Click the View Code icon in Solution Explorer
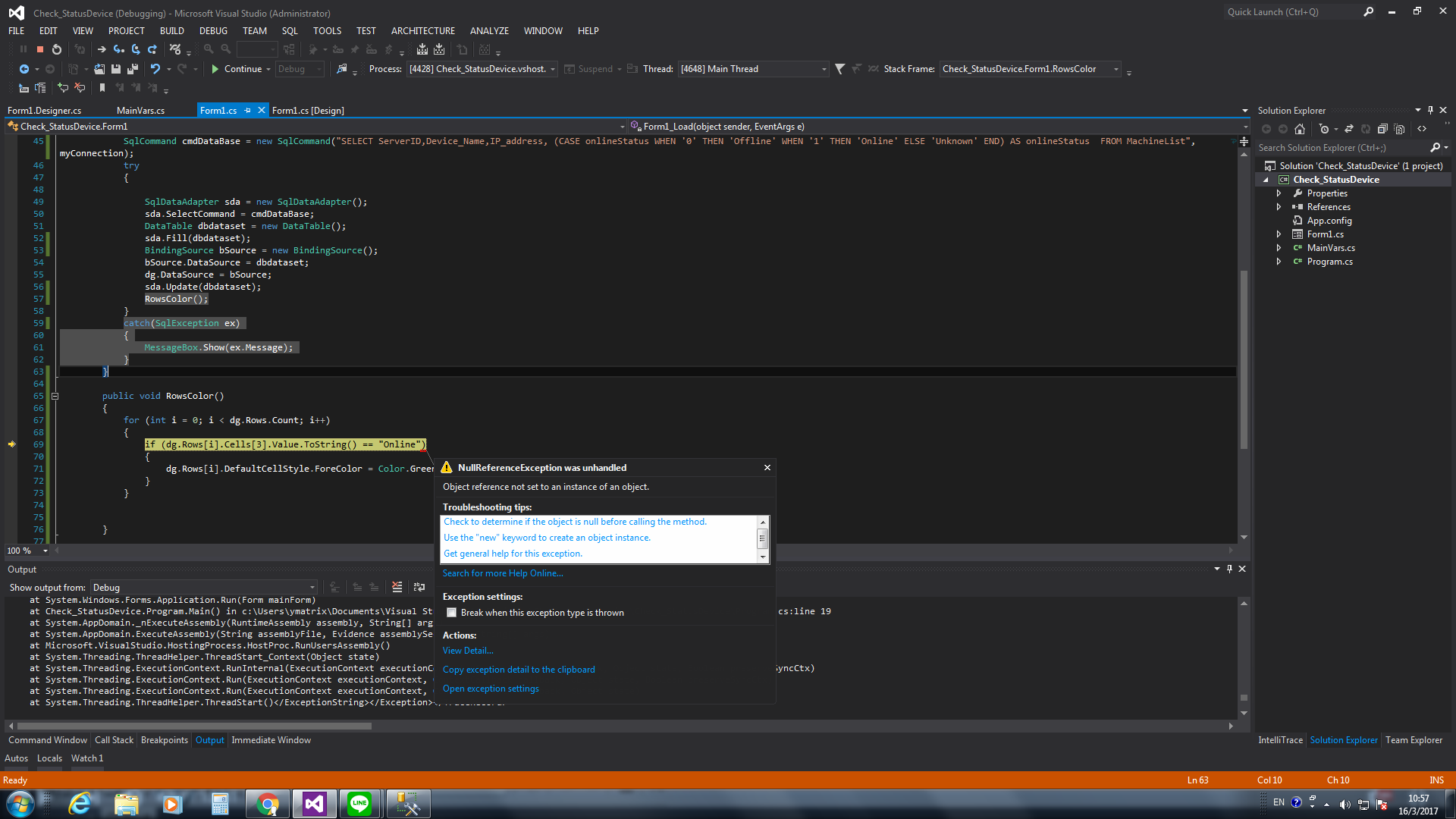This screenshot has height=819, width=1456. coord(1422,129)
